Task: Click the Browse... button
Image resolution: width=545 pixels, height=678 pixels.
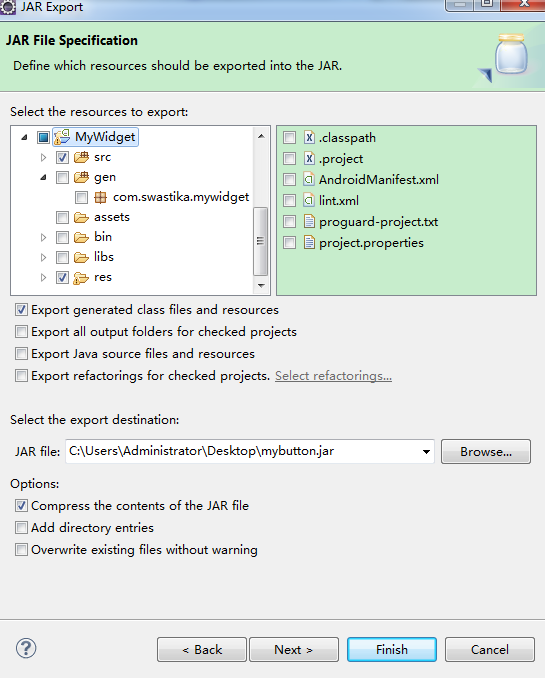Action: [486, 452]
